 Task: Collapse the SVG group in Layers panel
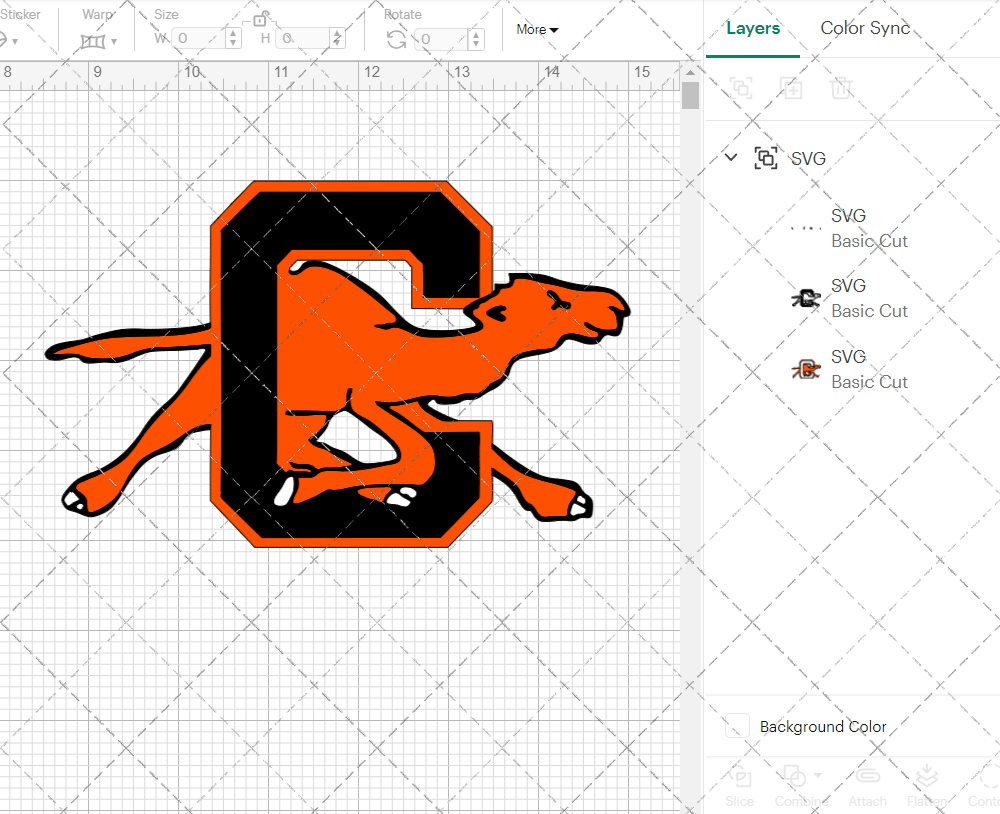730,157
